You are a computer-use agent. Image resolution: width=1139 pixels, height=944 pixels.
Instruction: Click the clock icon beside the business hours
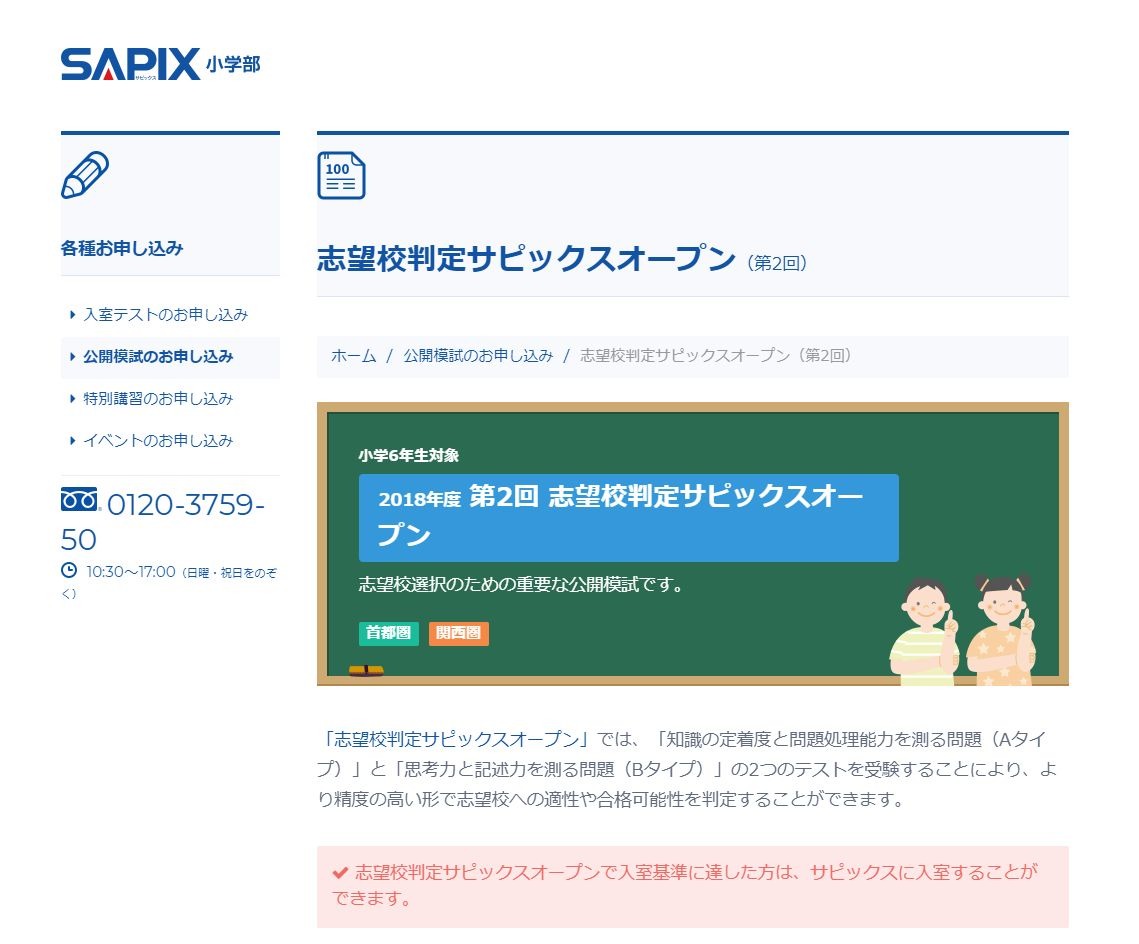pyautogui.click(x=68, y=572)
